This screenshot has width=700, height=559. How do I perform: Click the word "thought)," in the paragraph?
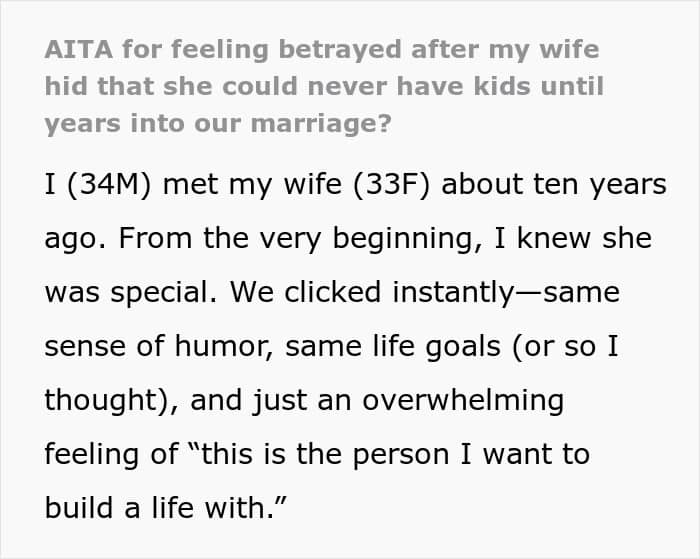pos(112,400)
